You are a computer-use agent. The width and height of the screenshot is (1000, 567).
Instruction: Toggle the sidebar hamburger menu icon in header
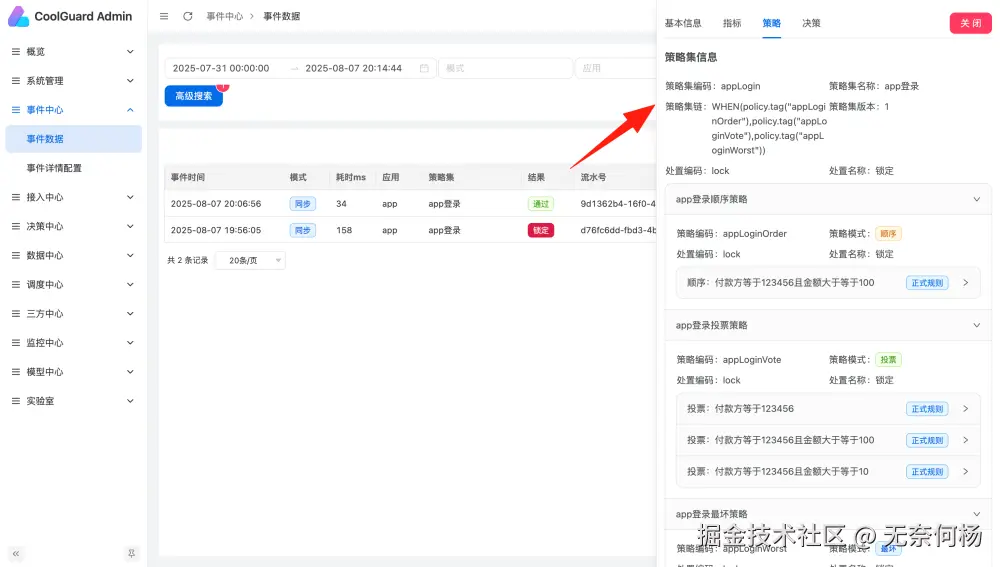(164, 16)
